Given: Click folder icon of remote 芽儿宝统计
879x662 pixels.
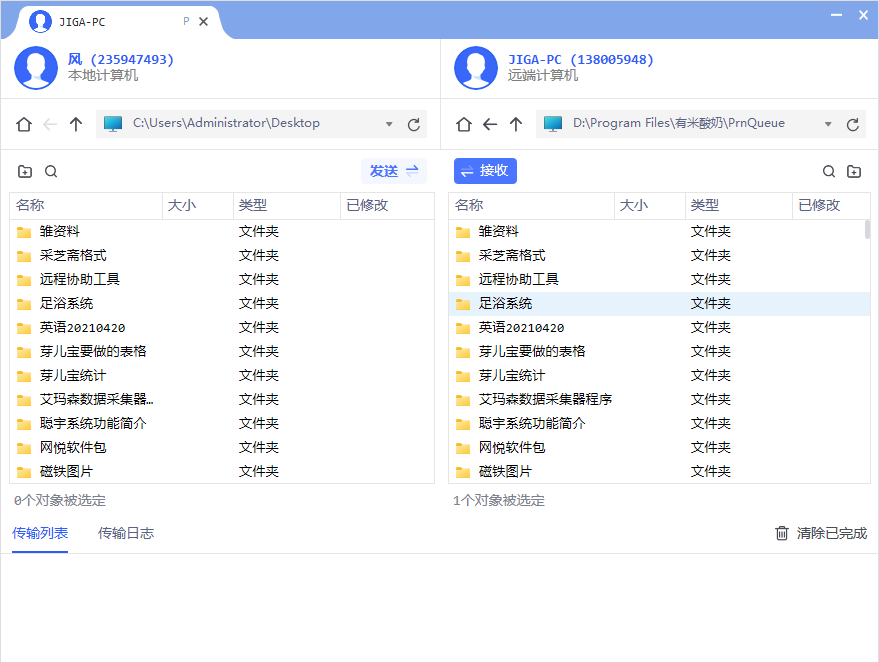Looking at the screenshot, I should [462, 376].
